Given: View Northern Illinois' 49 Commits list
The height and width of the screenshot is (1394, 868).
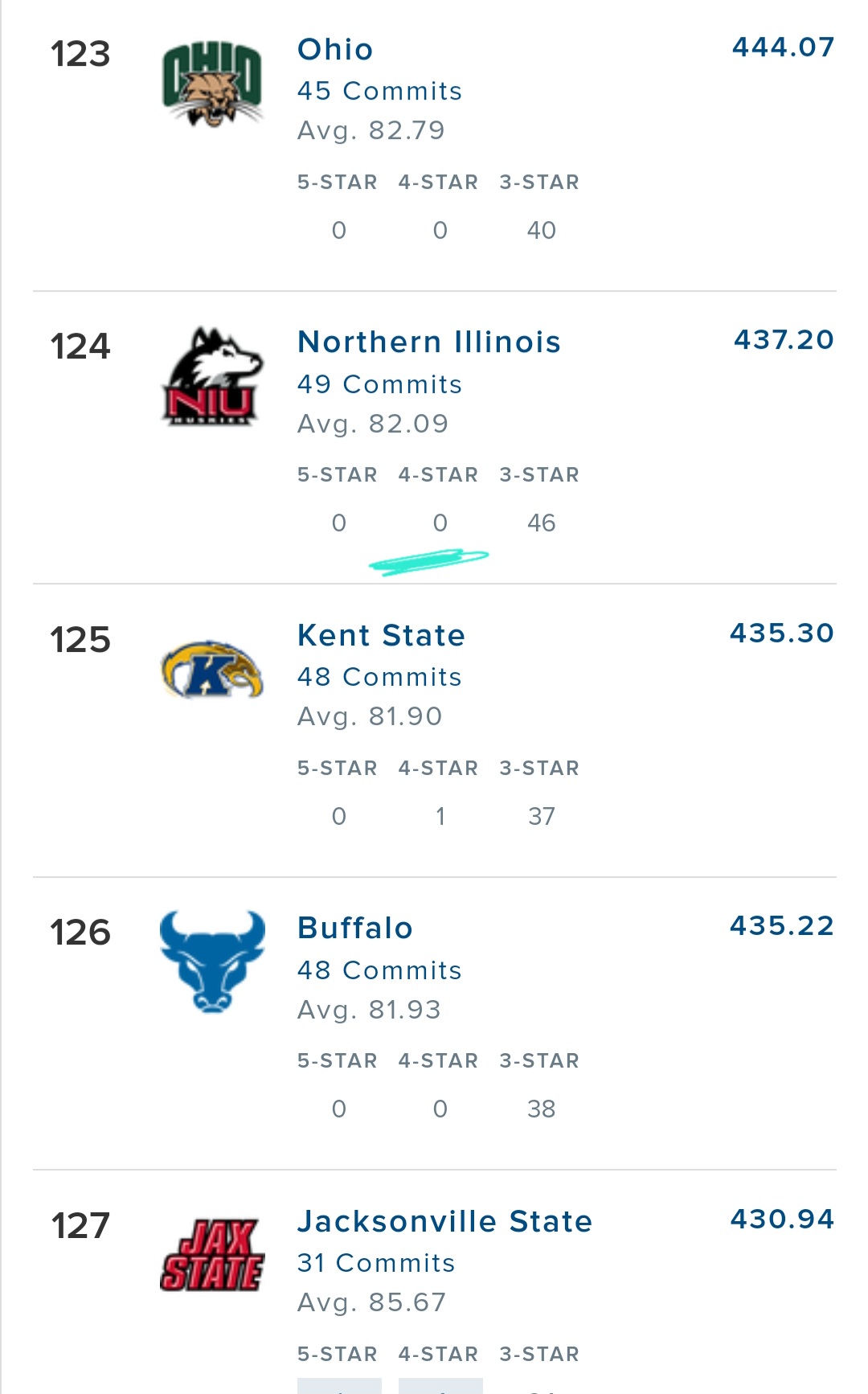Looking at the screenshot, I should coord(379,385).
